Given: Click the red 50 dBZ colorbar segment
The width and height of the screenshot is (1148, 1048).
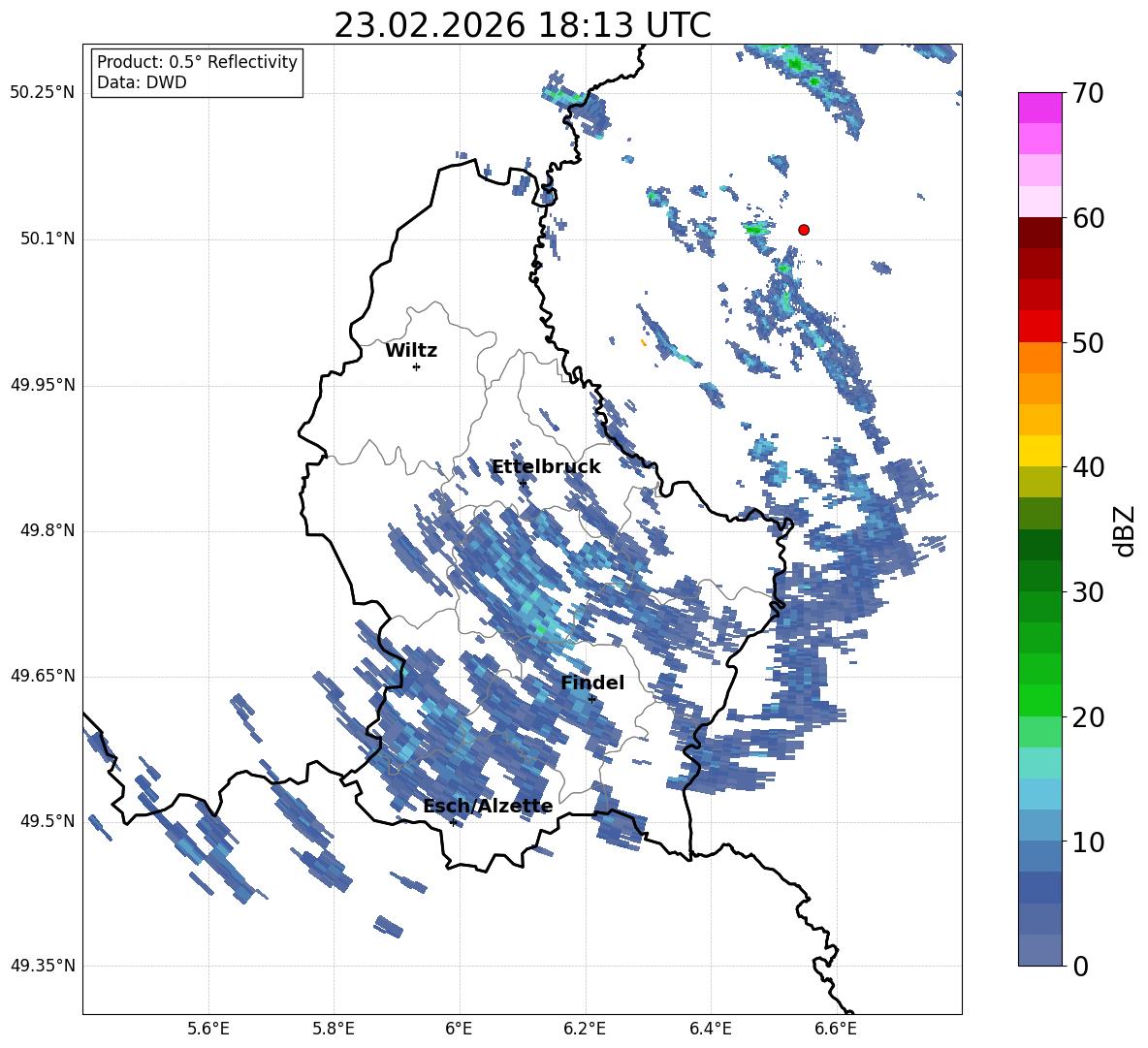Looking at the screenshot, I should pyautogui.click(x=1040, y=327).
